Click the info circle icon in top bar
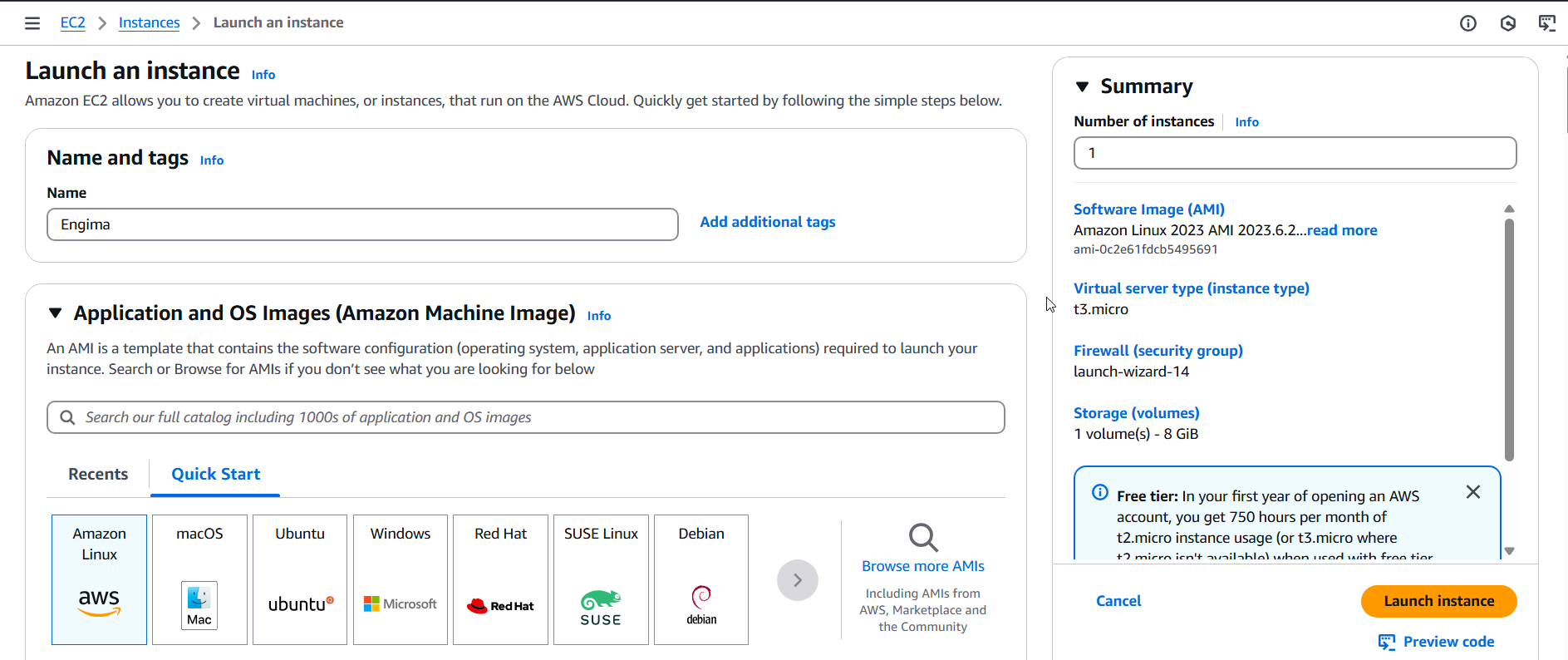Image resolution: width=1568 pixels, height=660 pixels. (x=1468, y=23)
